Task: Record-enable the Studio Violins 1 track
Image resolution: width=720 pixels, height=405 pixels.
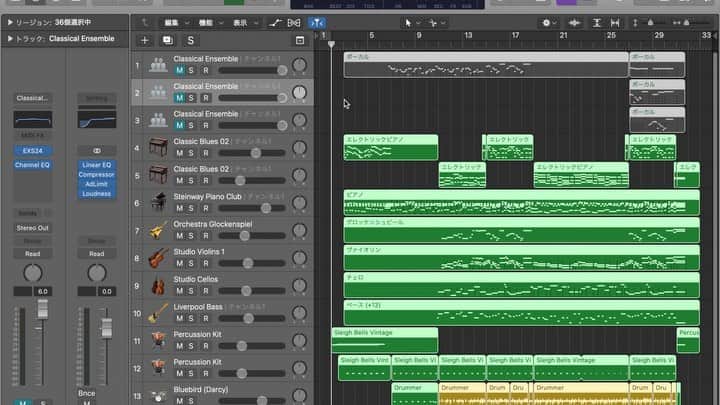Action: point(206,264)
